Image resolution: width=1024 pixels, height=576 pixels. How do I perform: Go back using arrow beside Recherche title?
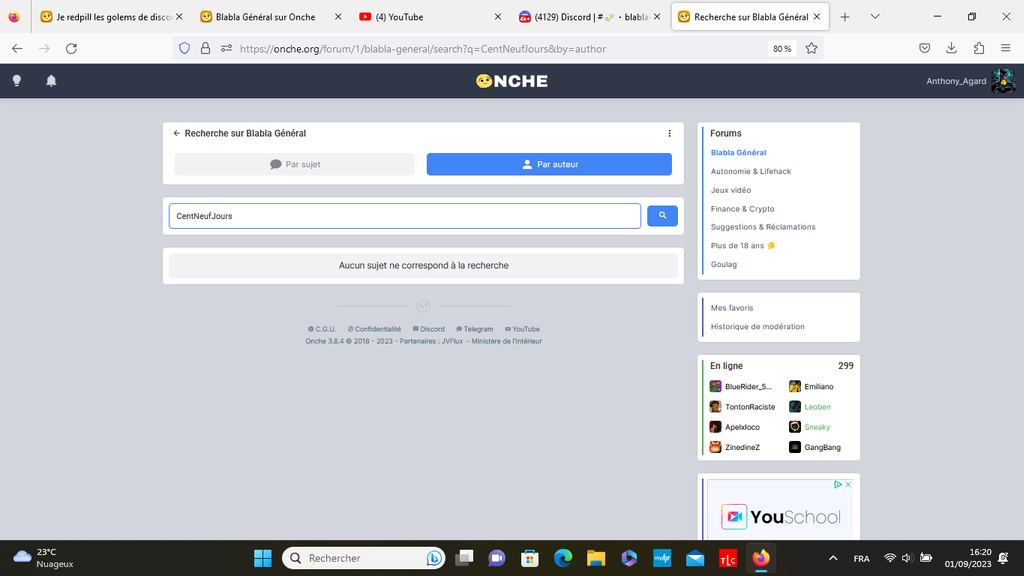coord(177,133)
